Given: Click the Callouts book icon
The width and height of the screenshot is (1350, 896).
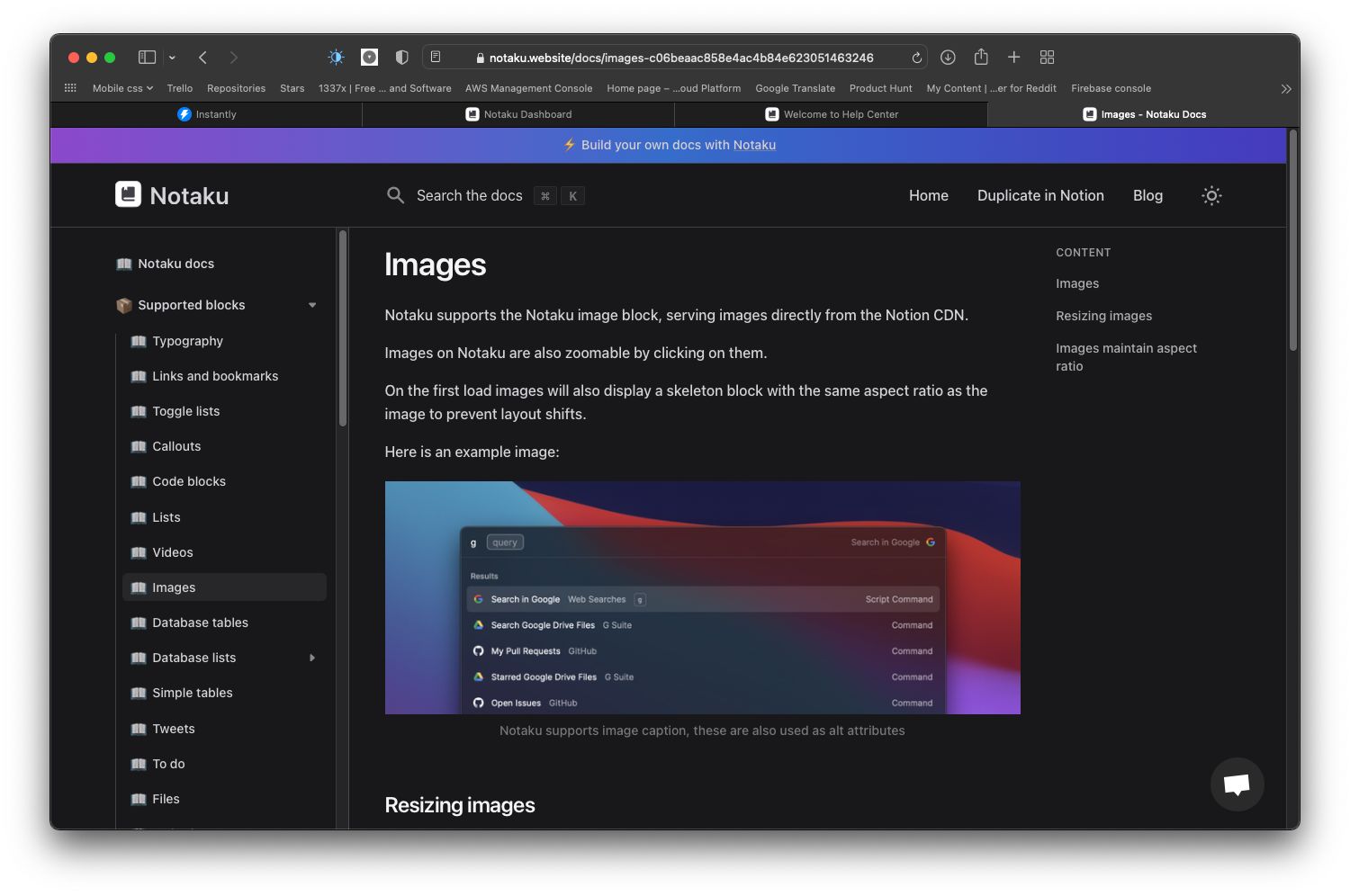Looking at the screenshot, I should click(139, 446).
